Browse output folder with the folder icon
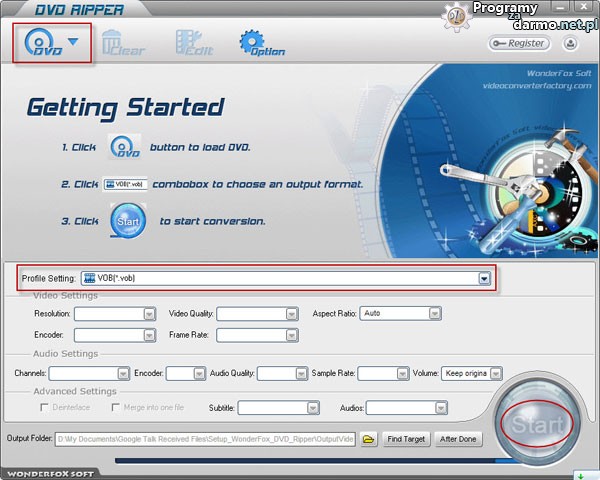600x480 pixels. pyautogui.click(x=368, y=439)
